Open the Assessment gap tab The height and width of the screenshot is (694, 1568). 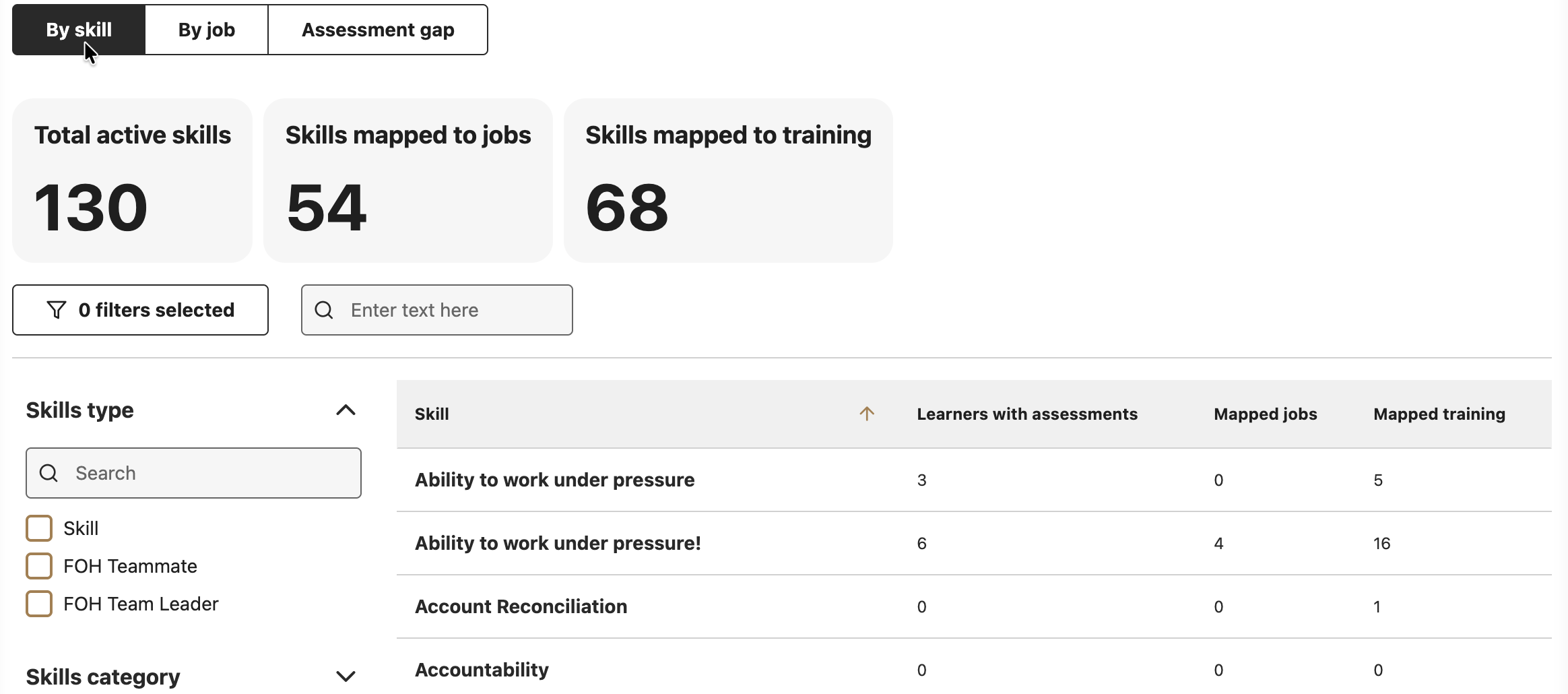[378, 30]
